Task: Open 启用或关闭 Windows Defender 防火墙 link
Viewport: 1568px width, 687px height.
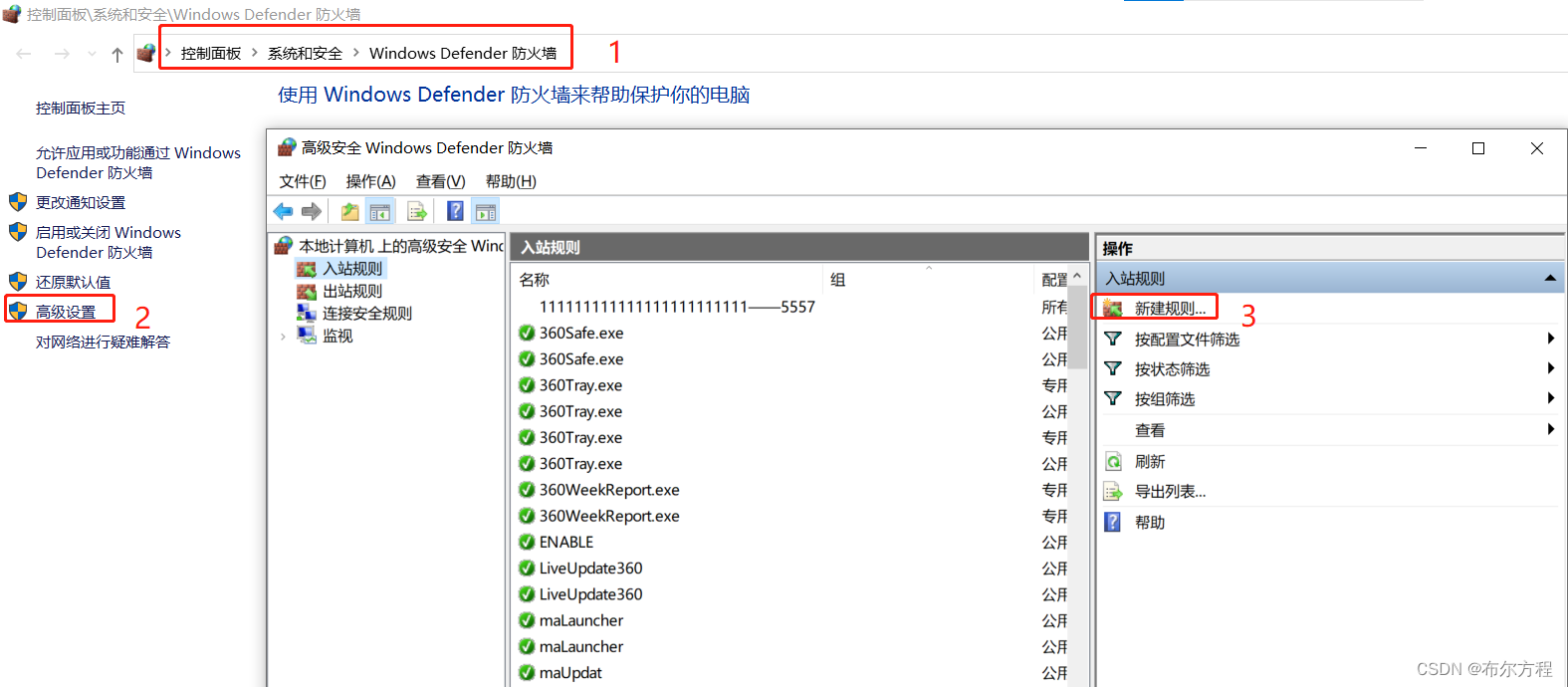Action: tap(109, 242)
